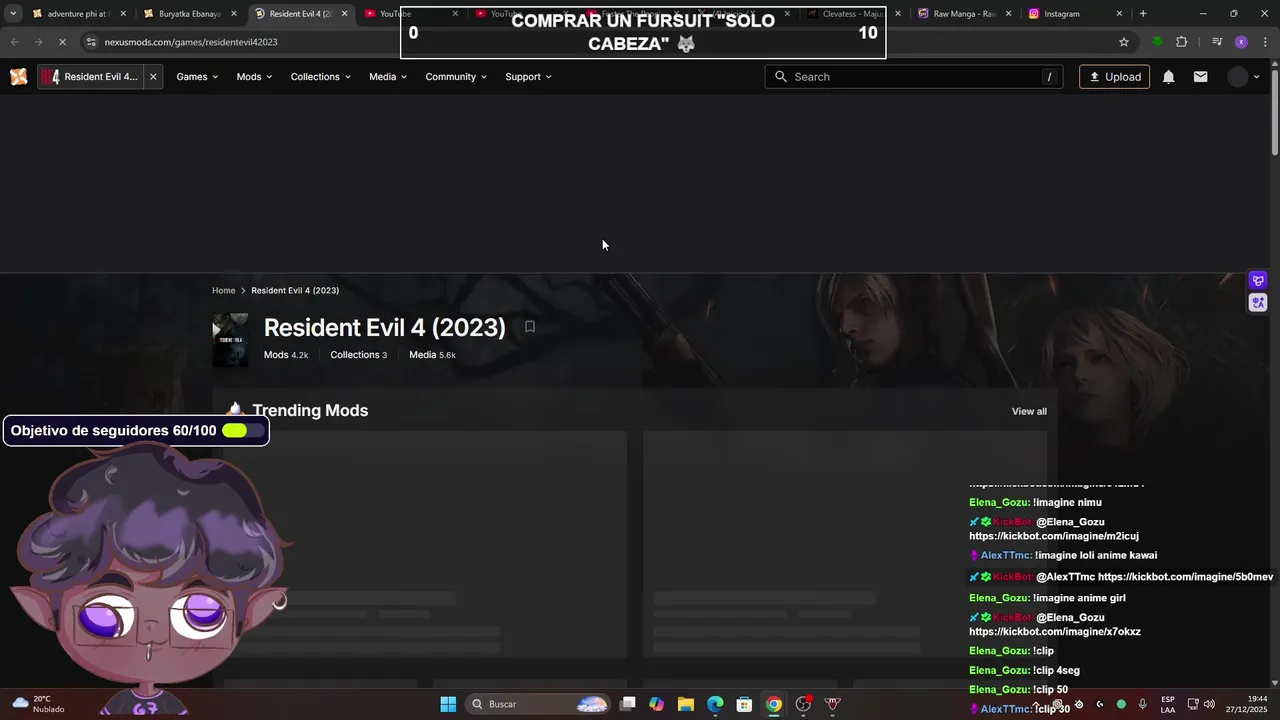Open Chrome's three-dot menu

point(1264,42)
